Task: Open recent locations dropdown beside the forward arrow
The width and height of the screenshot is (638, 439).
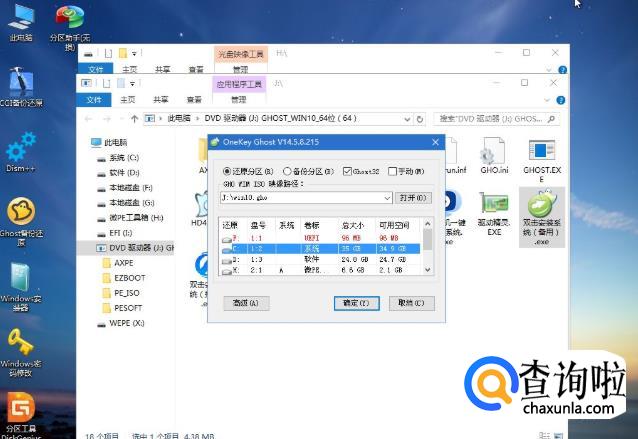Action: click(x=121, y=119)
